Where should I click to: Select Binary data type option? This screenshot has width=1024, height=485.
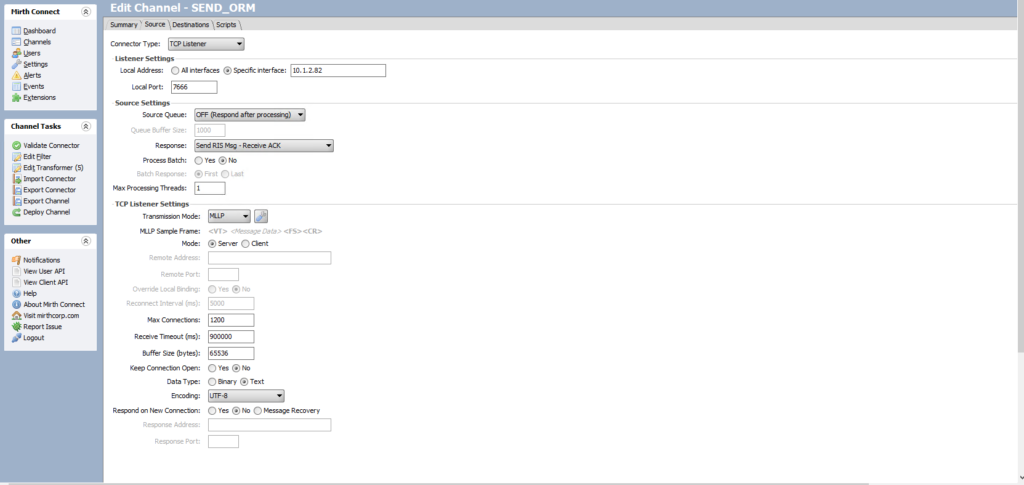click(x=211, y=382)
